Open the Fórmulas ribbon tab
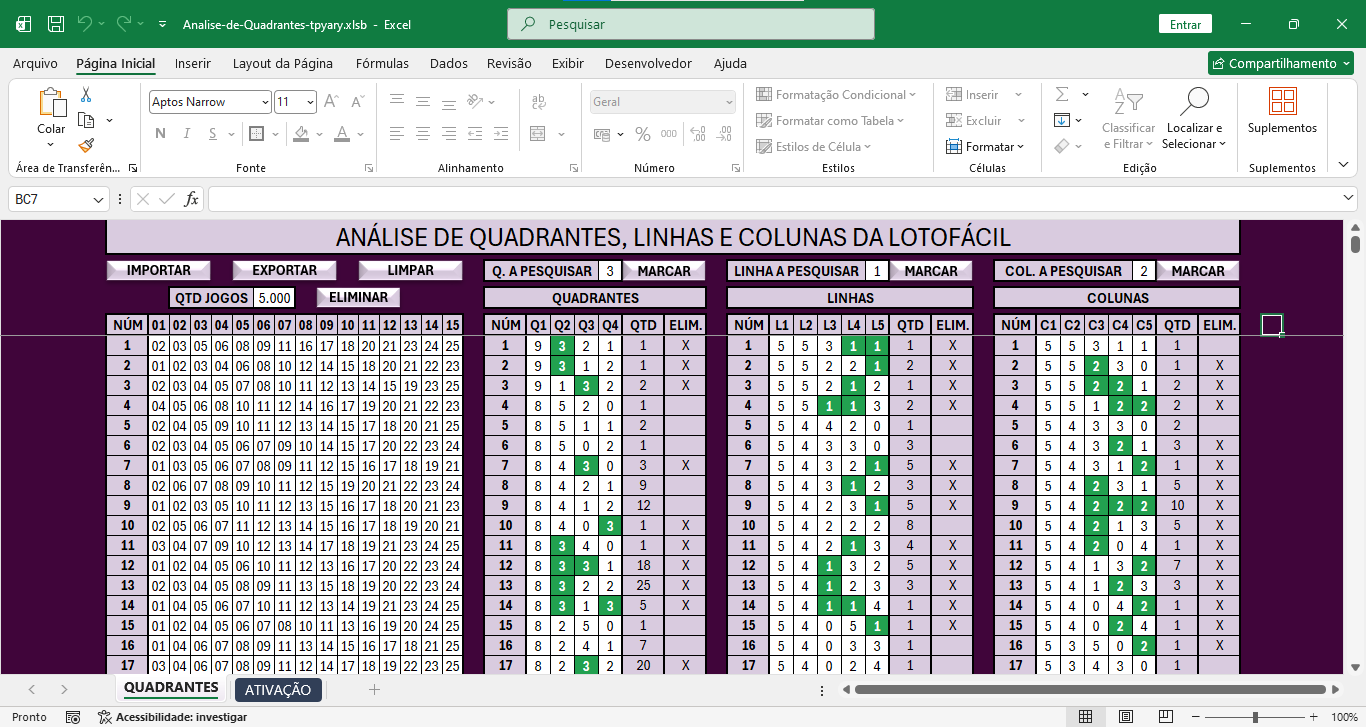The image size is (1366, 727). pos(382,63)
